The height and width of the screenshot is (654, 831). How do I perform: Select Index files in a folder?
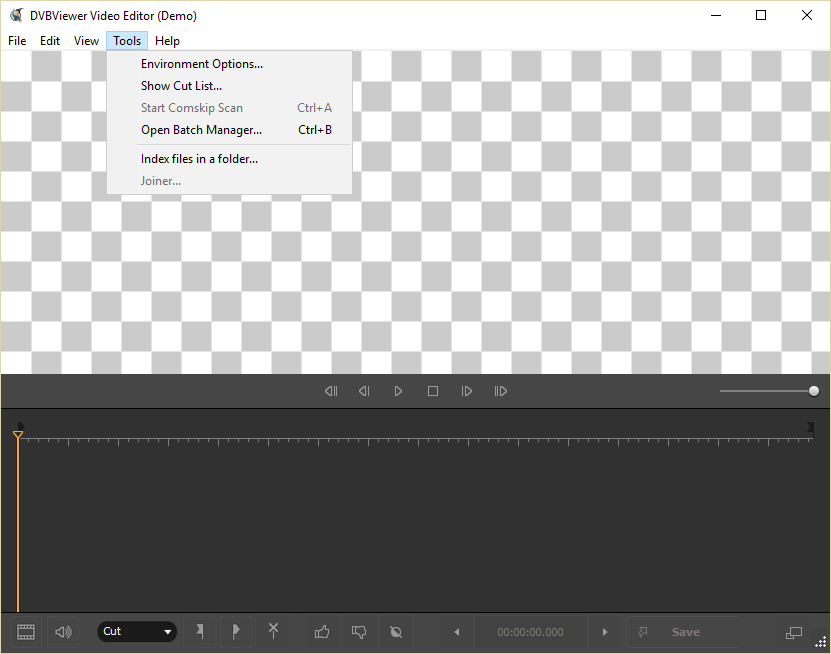(x=229, y=159)
